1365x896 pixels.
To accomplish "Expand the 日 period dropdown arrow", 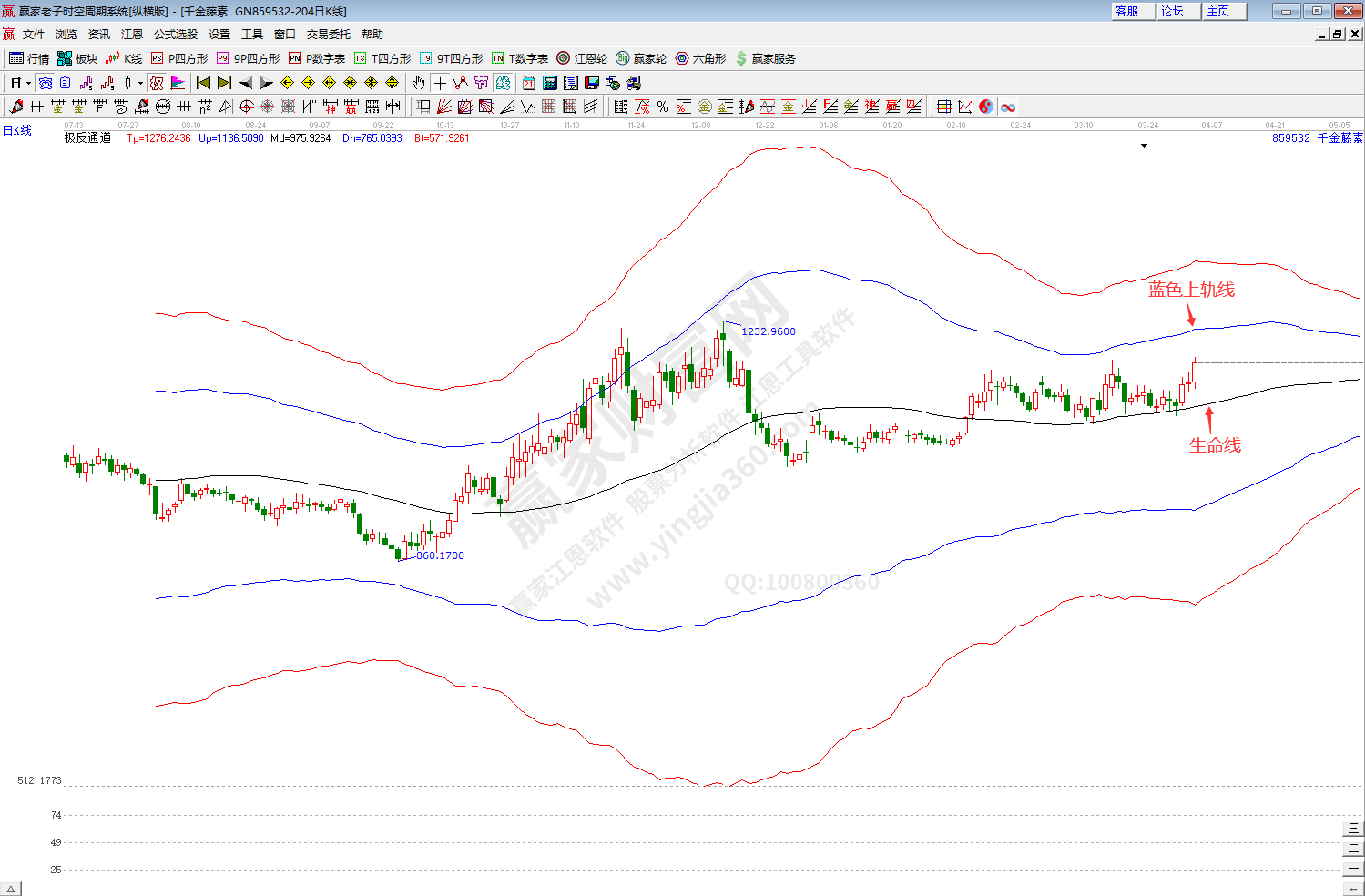I will point(28,83).
